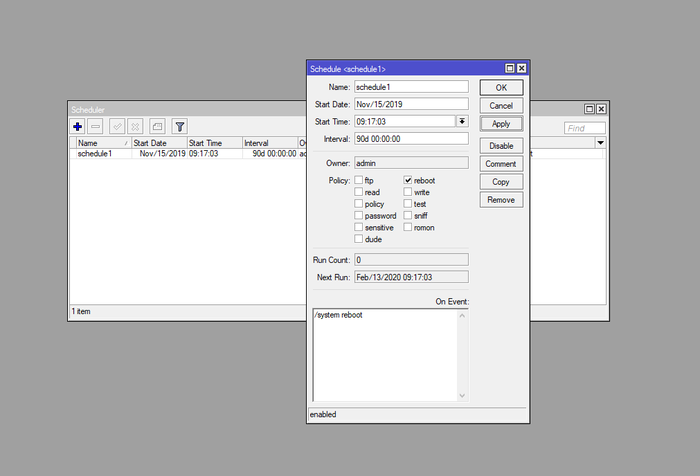Click the Start Time field
Image resolution: width=700 pixels, height=476 pixels.
coord(405,121)
